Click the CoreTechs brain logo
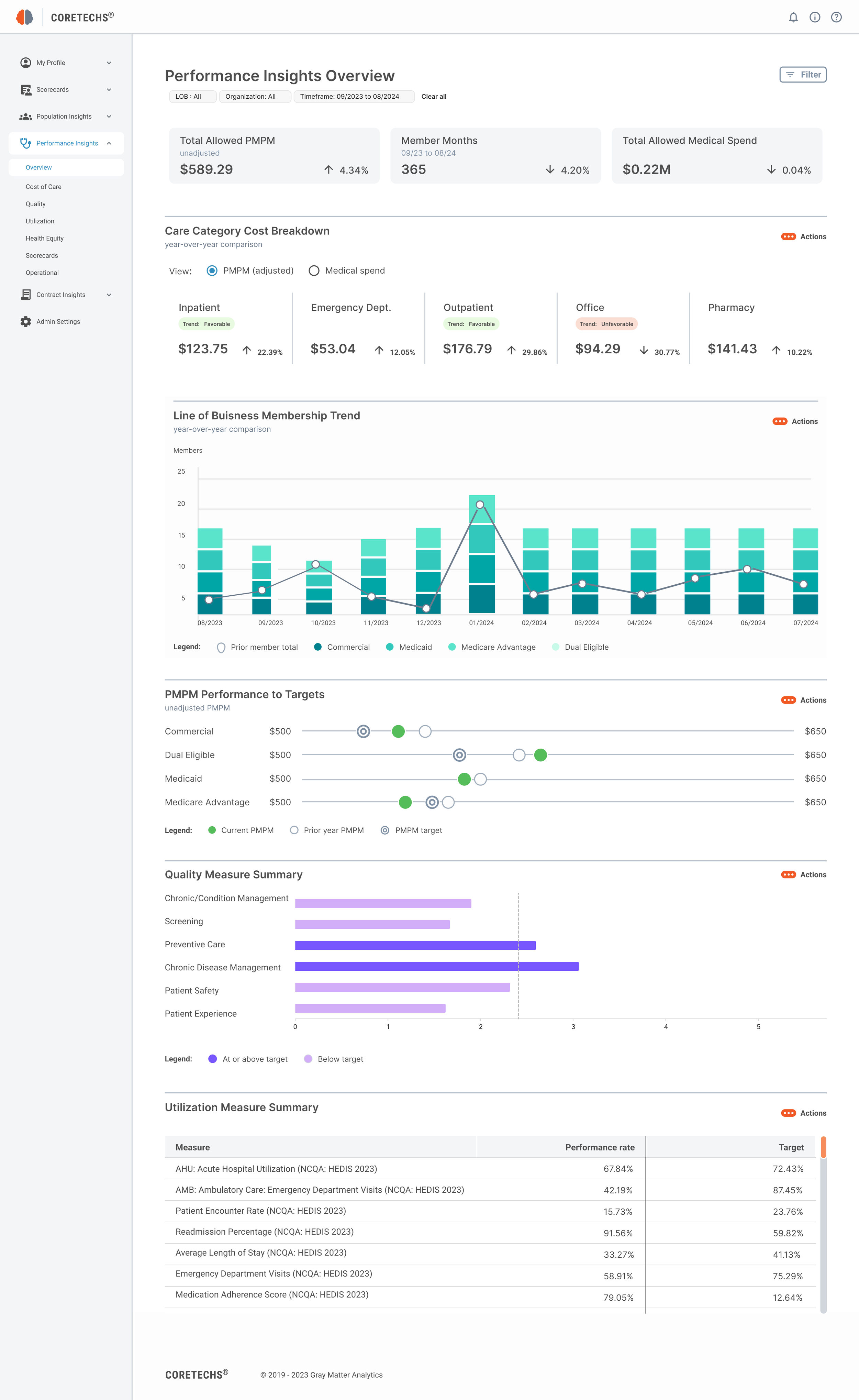Viewport: 859px width, 1400px height. coord(24,17)
